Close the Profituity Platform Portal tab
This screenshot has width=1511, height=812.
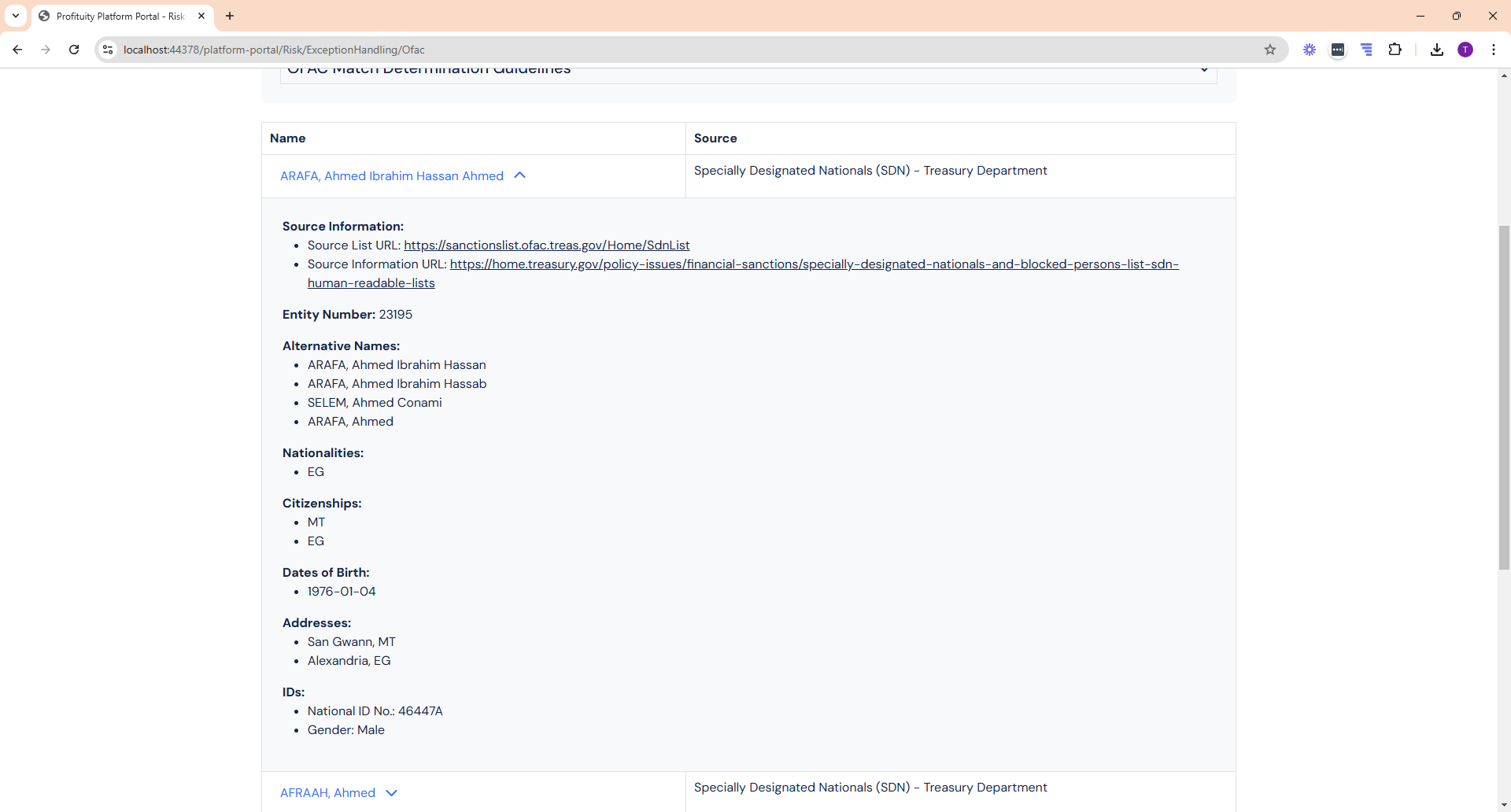pyautogui.click(x=201, y=16)
